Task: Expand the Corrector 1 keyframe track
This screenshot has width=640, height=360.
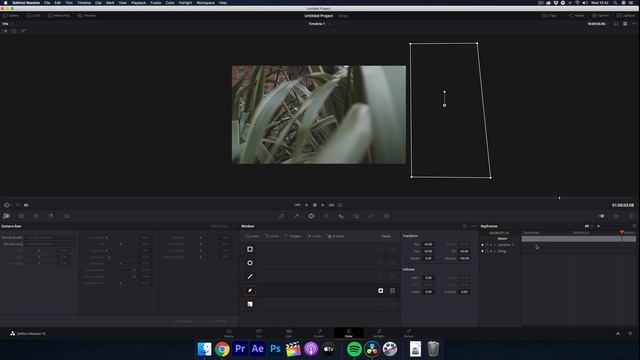Action: [494, 245]
